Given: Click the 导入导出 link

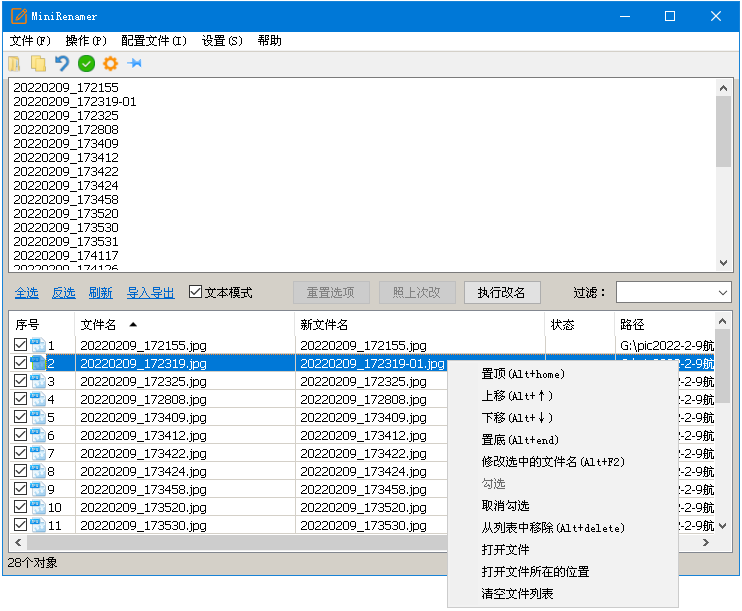Looking at the screenshot, I should 150,293.
